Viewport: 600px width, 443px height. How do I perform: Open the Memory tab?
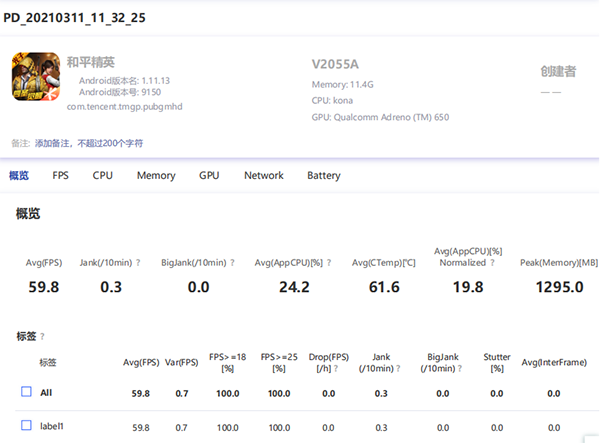pyautogui.click(x=156, y=176)
